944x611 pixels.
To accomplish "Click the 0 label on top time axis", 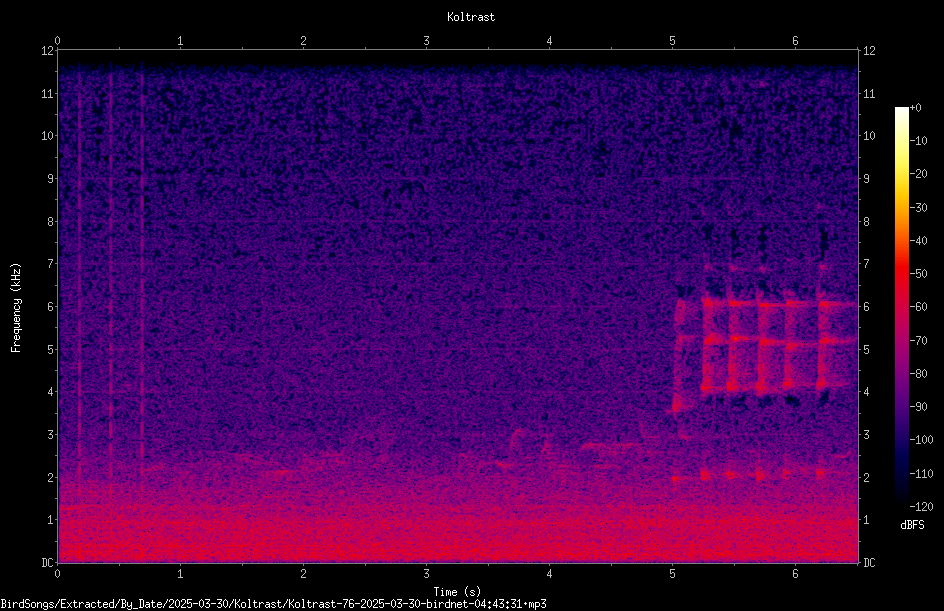I will 57,41.
